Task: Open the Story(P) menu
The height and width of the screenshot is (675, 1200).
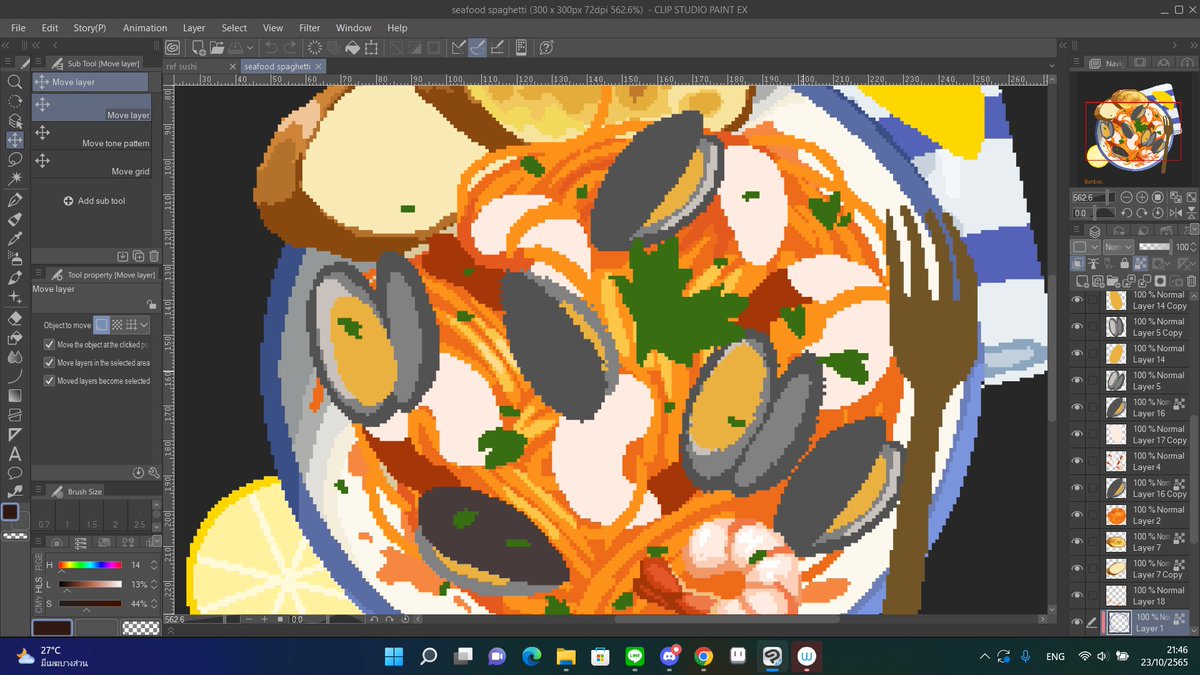Action: click(x=90, y=28)
